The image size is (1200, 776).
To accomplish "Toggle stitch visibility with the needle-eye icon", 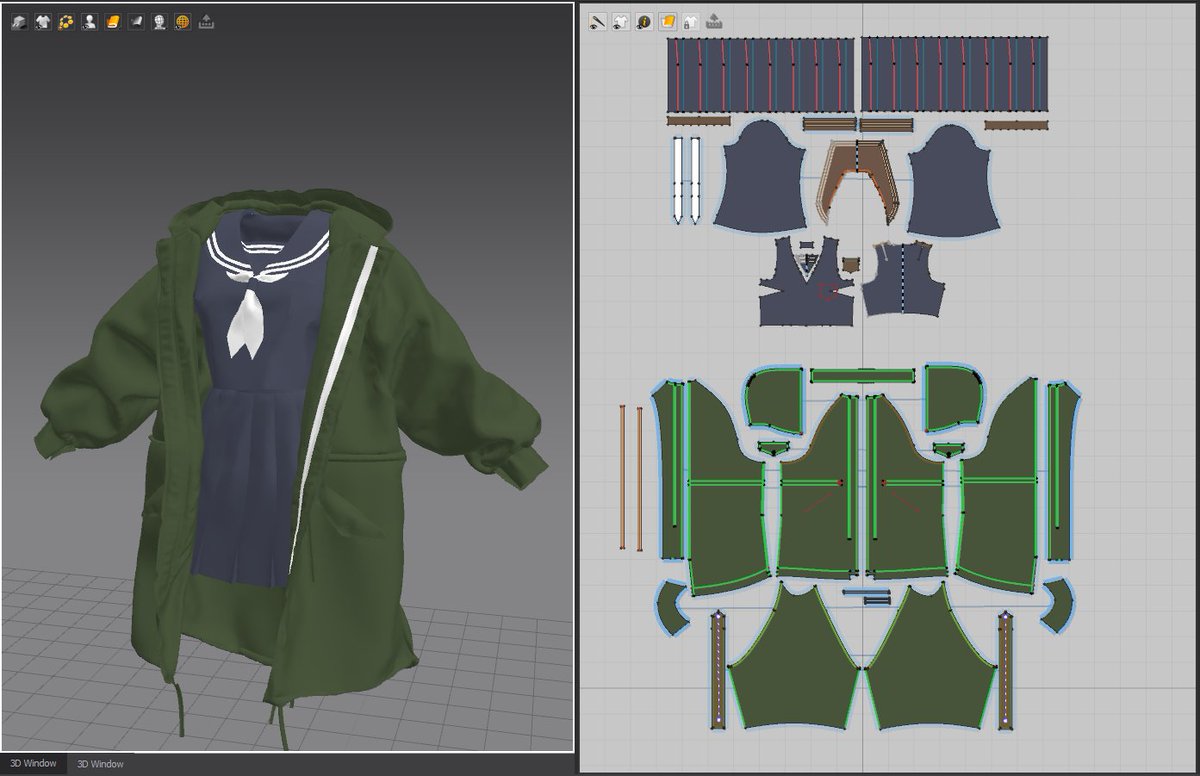I will tap(598, 21).
